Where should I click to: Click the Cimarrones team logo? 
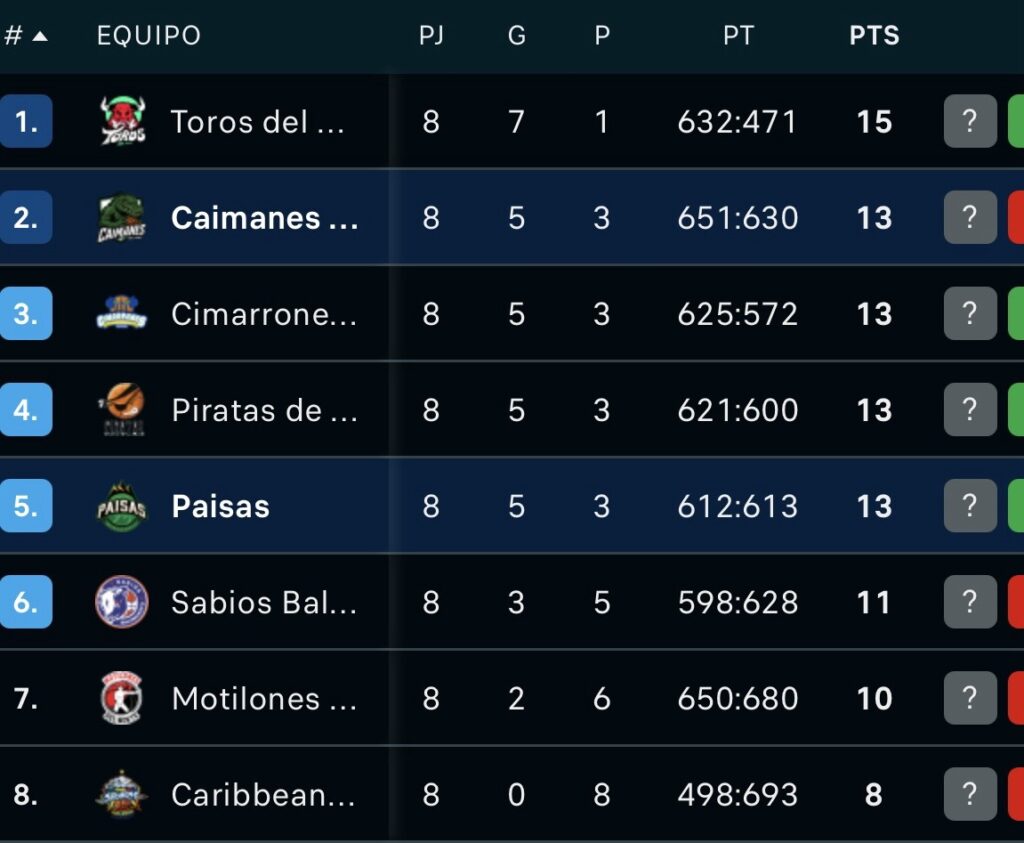click(x=122, y=314)
